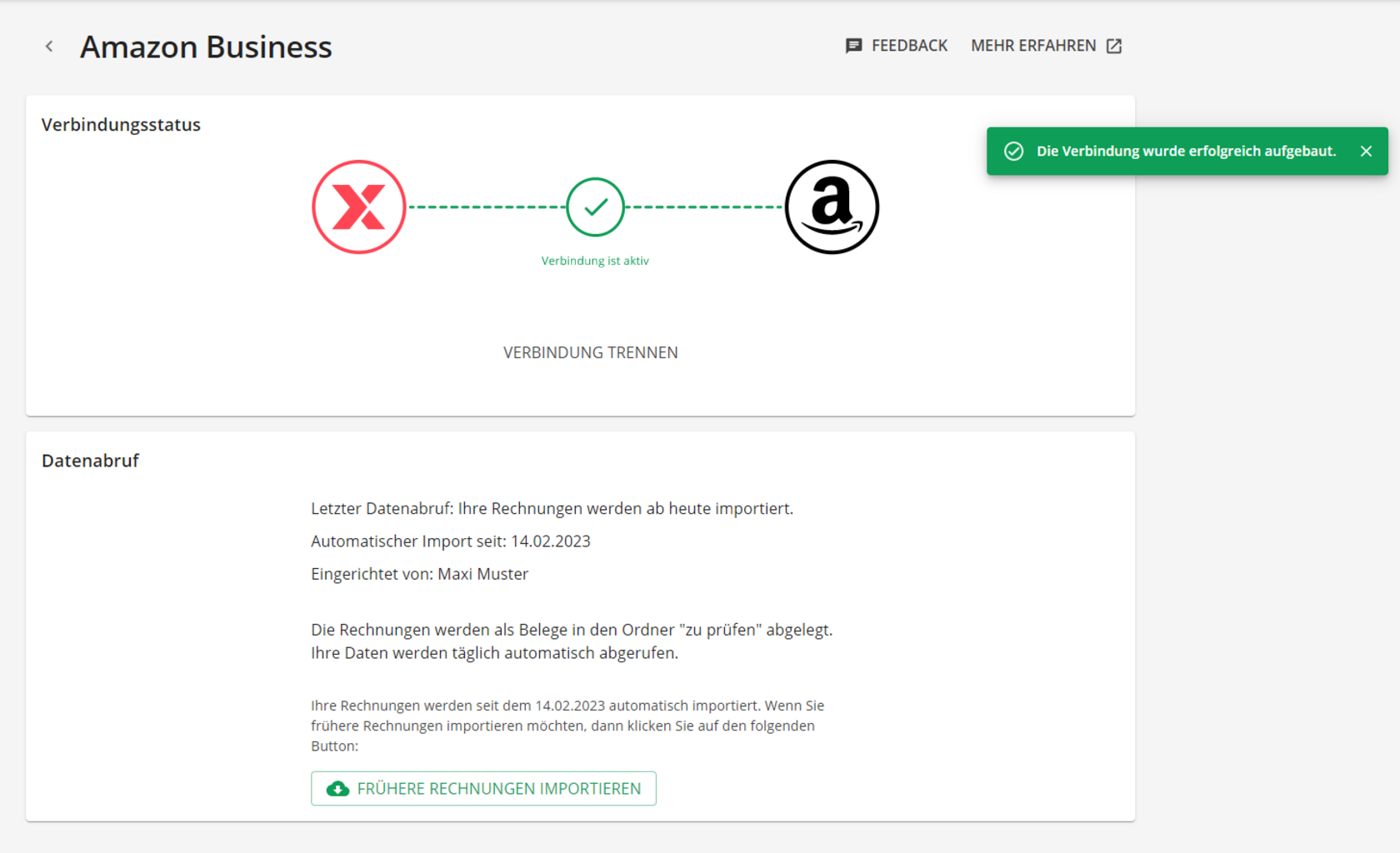Click the Feedback speech bubble icon
Viewport: 1400px width, 853px height.
853,46
